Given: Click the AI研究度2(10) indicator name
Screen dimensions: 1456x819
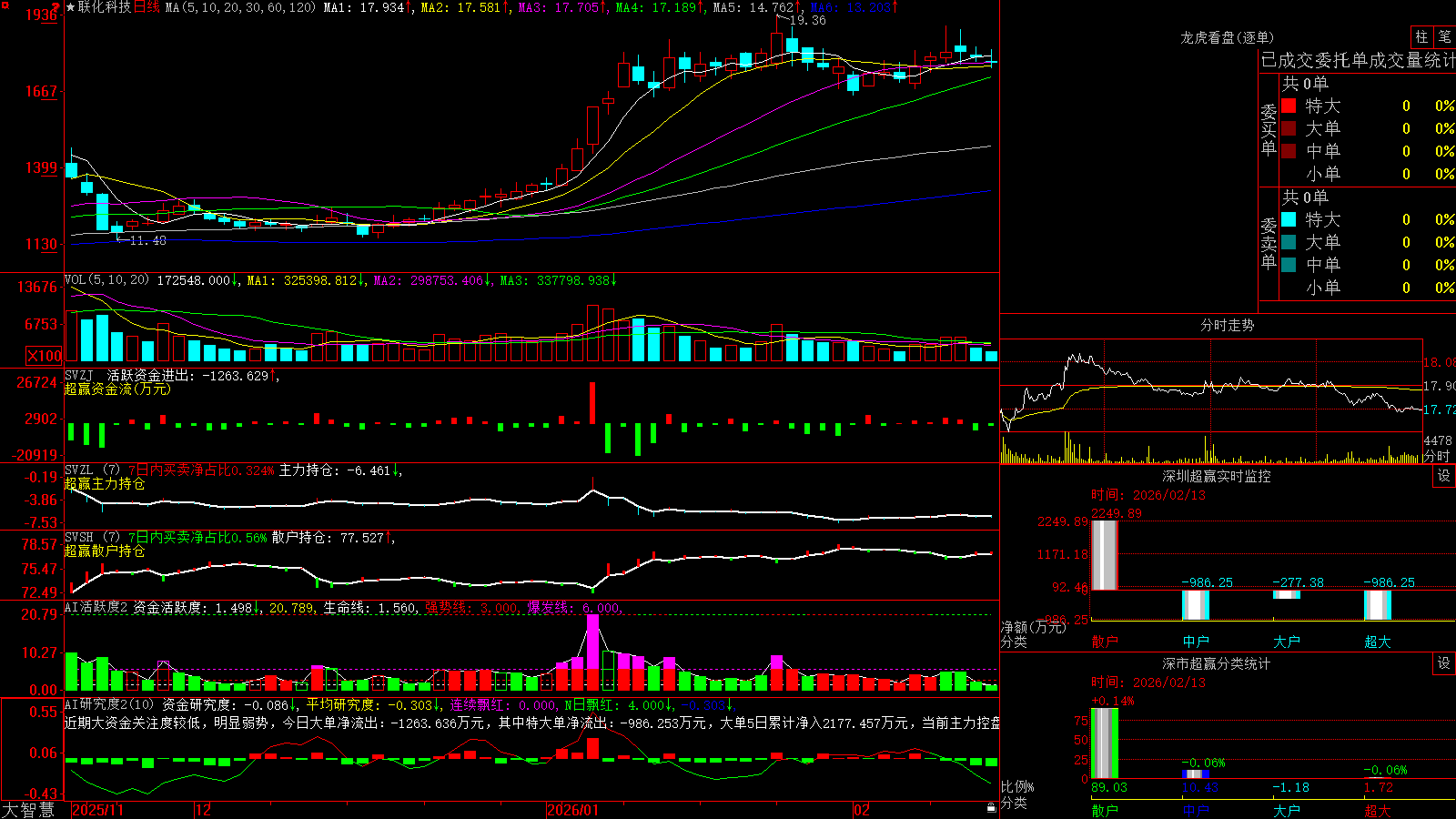Looking at the screenshot, I should [110, 704].
